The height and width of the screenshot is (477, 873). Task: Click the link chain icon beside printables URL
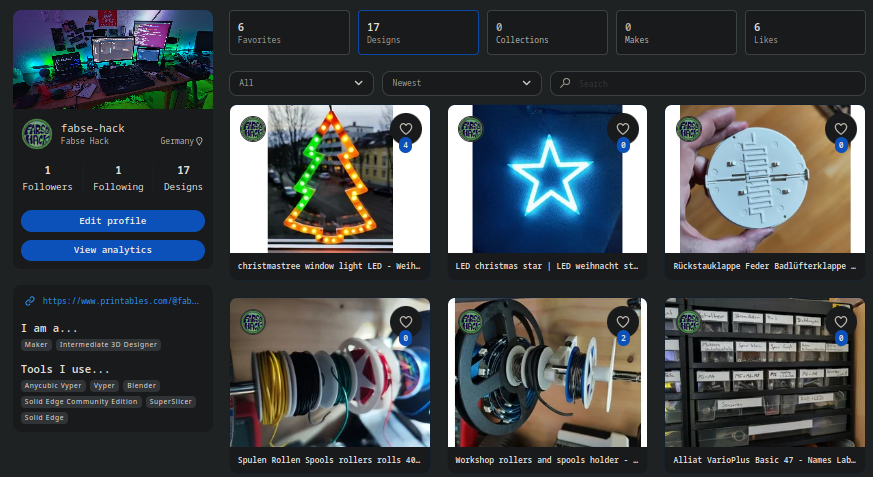click(30, 301)
